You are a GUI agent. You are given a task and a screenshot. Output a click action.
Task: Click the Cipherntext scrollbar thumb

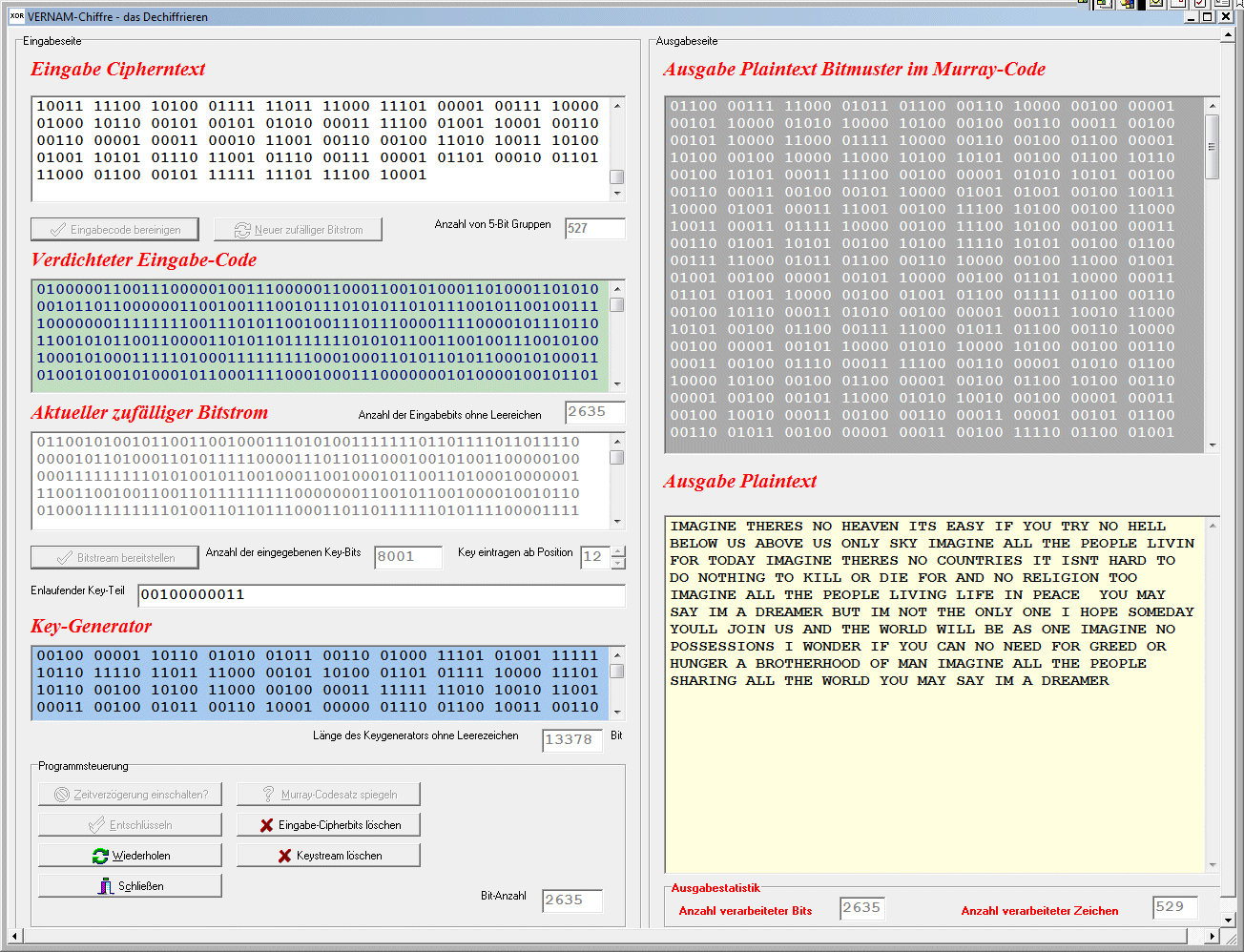tap(617, 177)
